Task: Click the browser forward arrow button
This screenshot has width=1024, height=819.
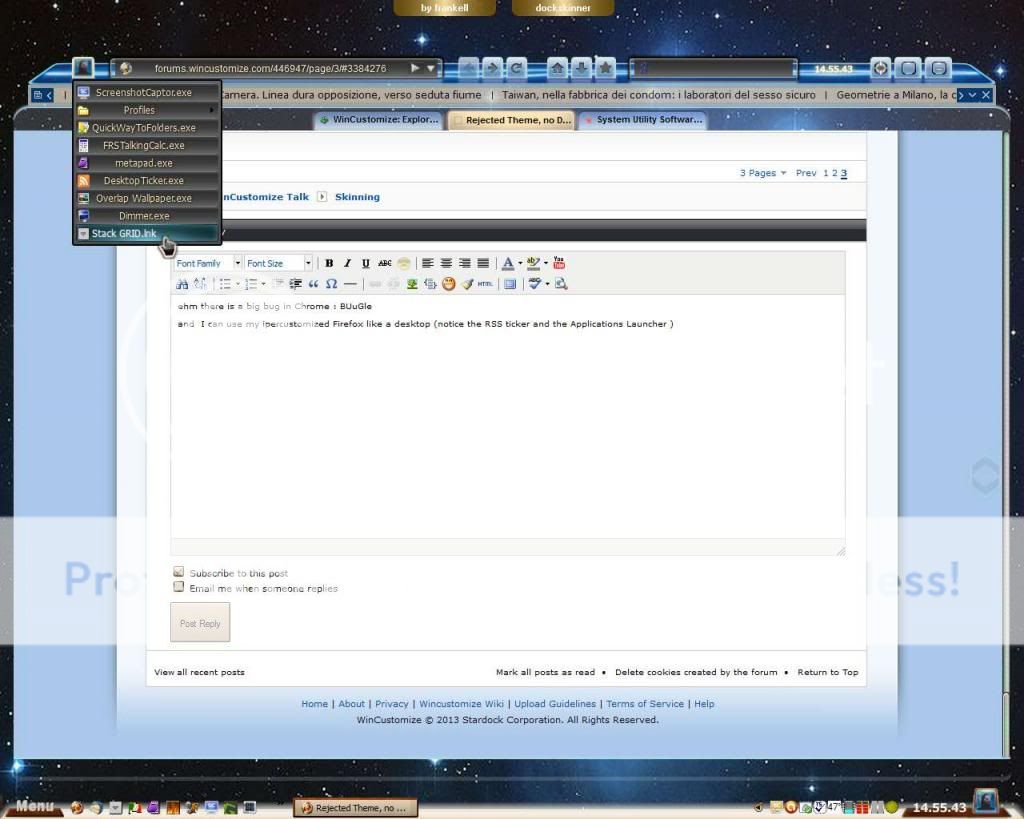Action: 492,68
